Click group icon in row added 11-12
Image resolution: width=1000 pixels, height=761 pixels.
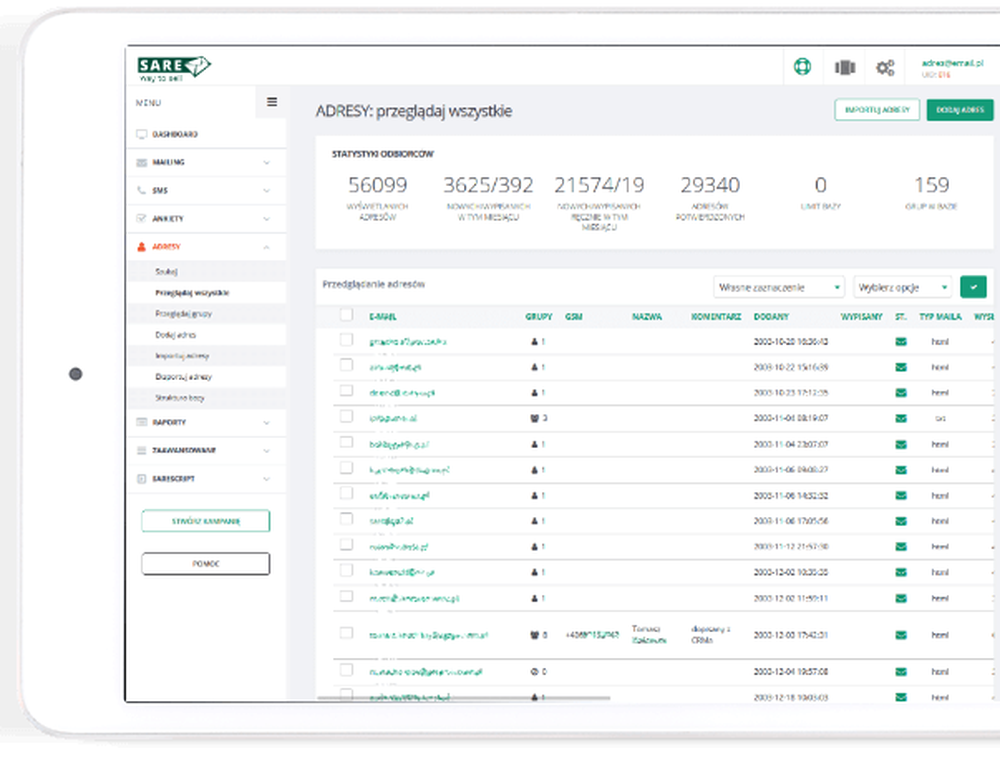pyautogui.click(x=534, y=547)
